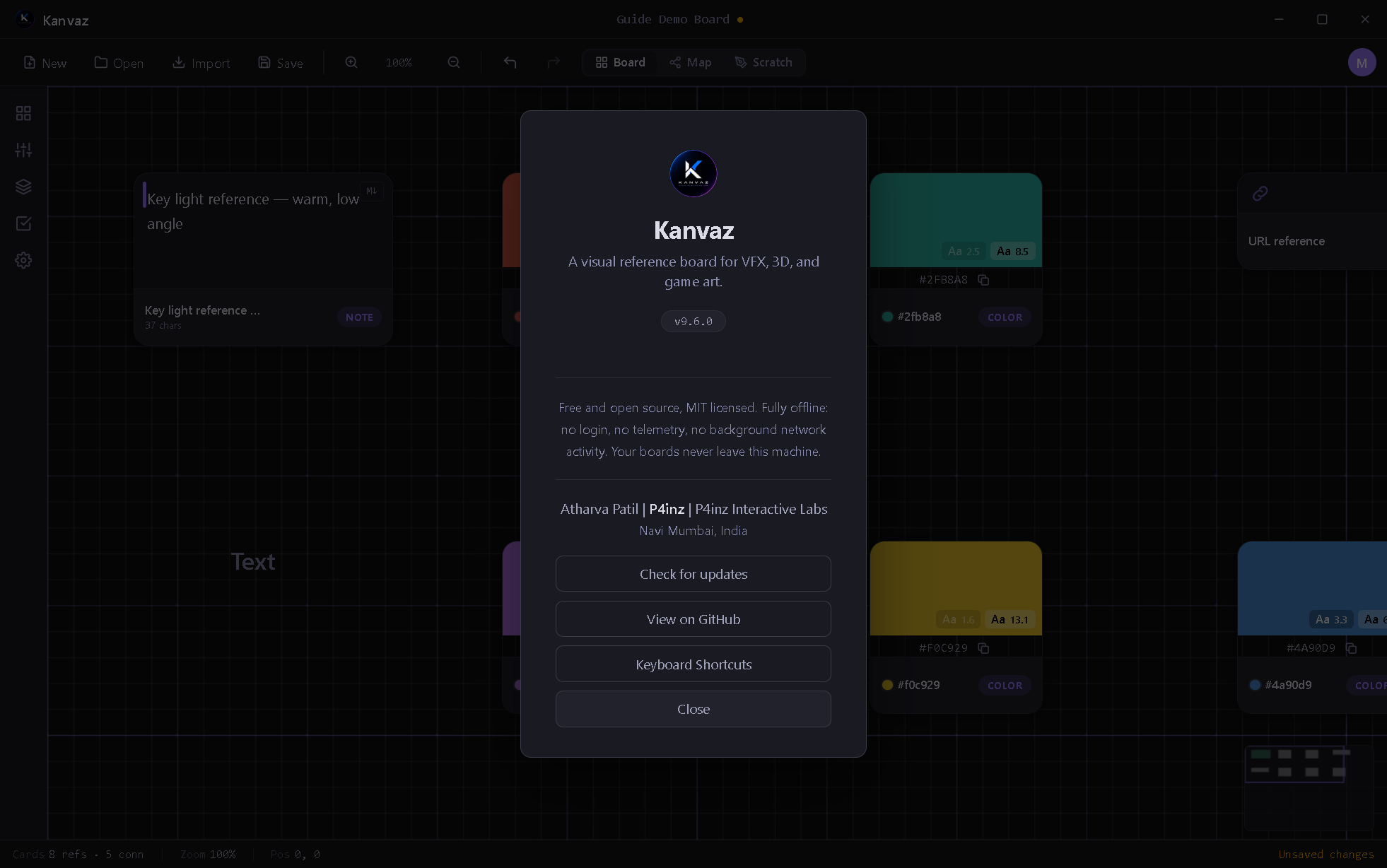Click the zoom out magnifier icon
This screenshot has height=868, width=1387.
coord(454,63)
